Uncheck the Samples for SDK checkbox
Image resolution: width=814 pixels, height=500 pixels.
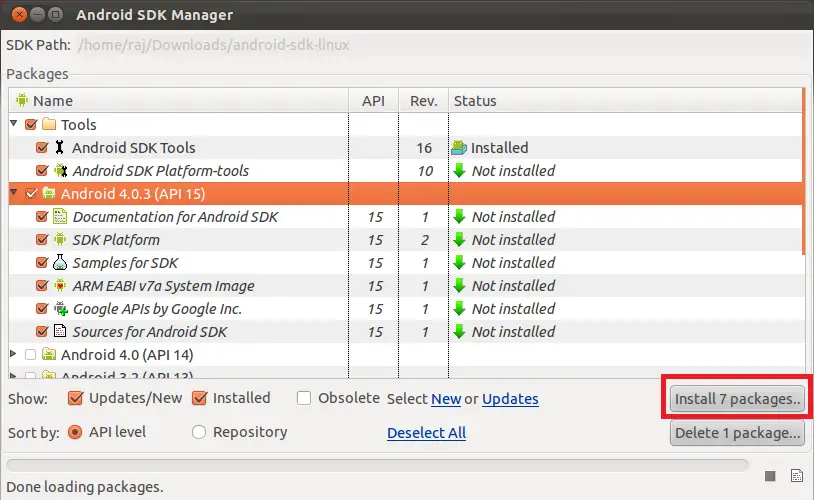[x=42, y=262]
